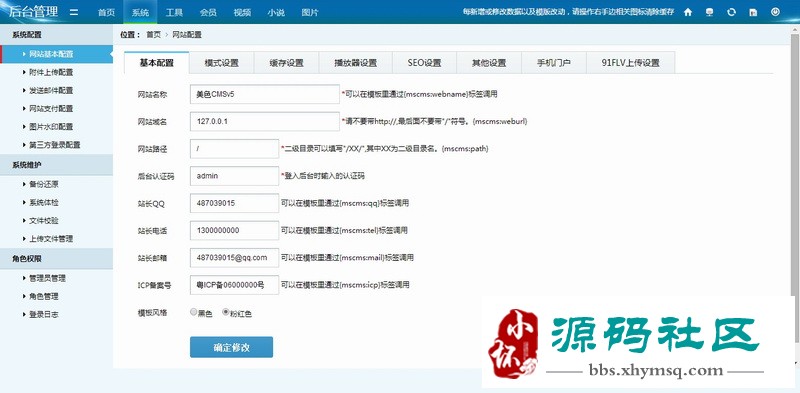This screenshot has width=800, height=393.
Task: Click the 网站域名 input field
Action: pos(264,121)
